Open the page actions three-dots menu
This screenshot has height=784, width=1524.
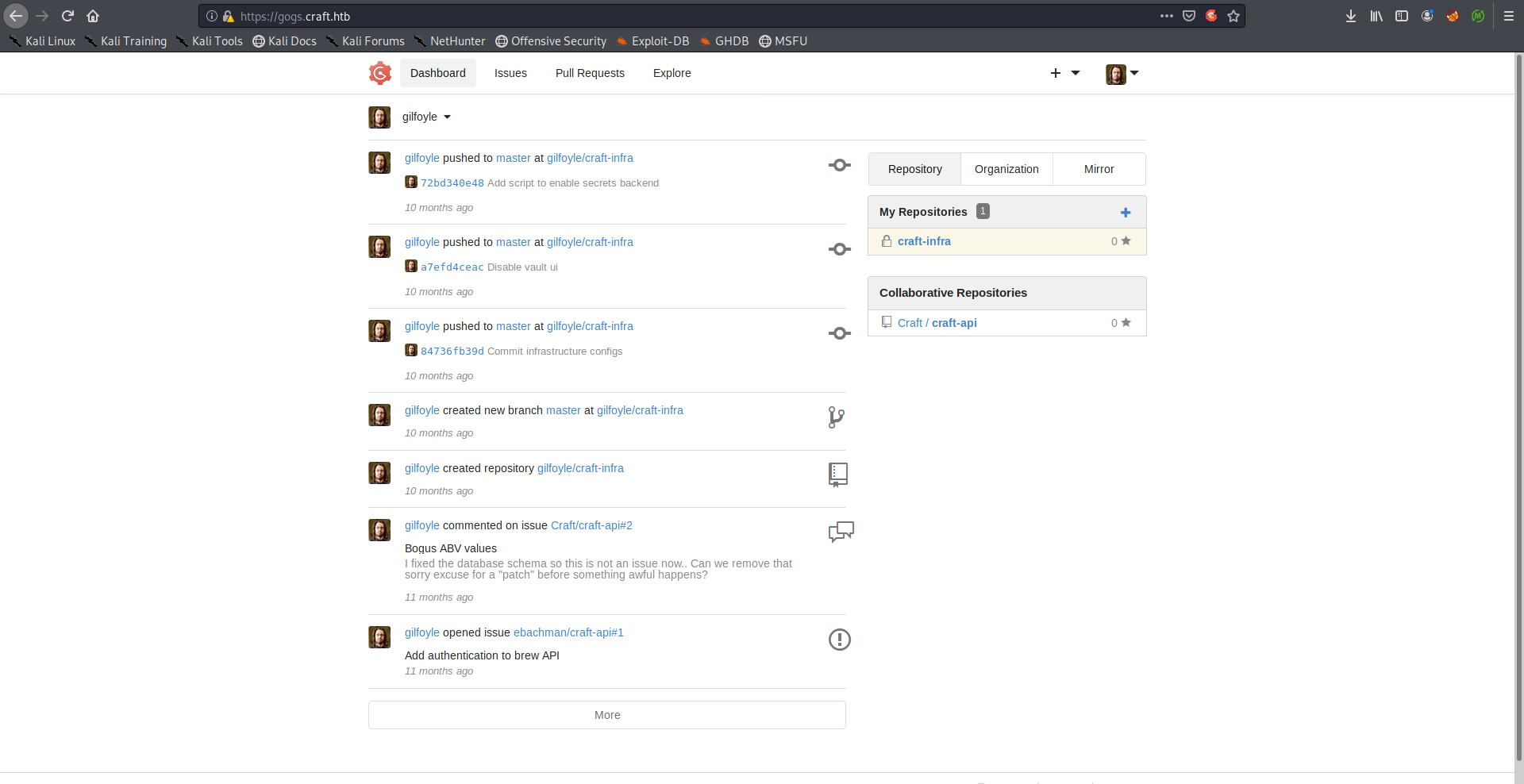point(1166,16)
